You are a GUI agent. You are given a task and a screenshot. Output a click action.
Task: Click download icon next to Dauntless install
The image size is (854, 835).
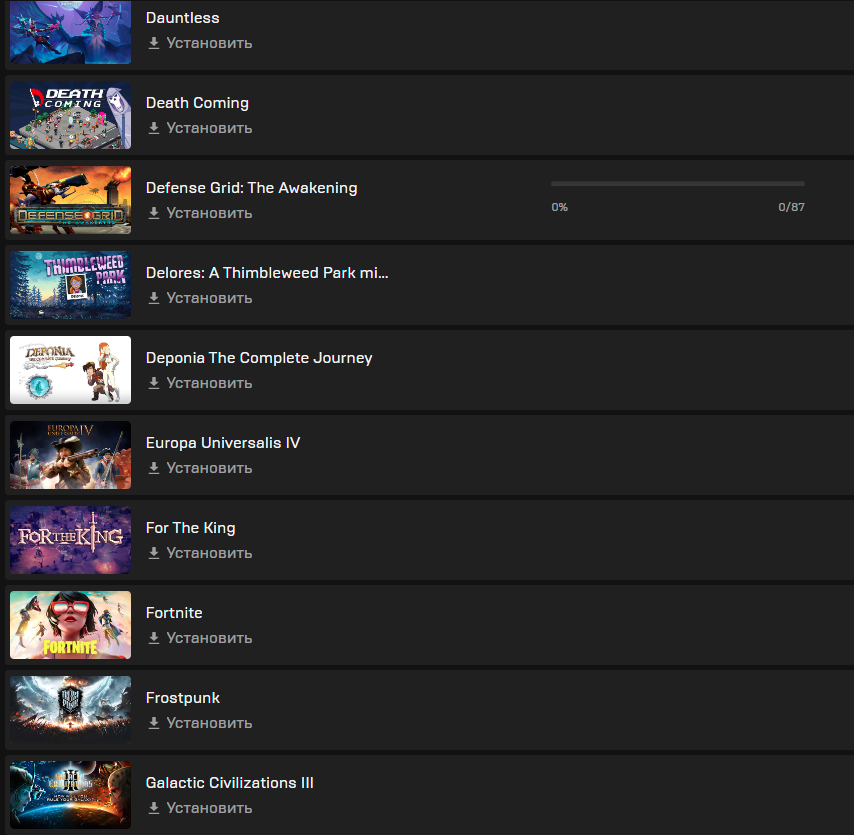point(154,43)
